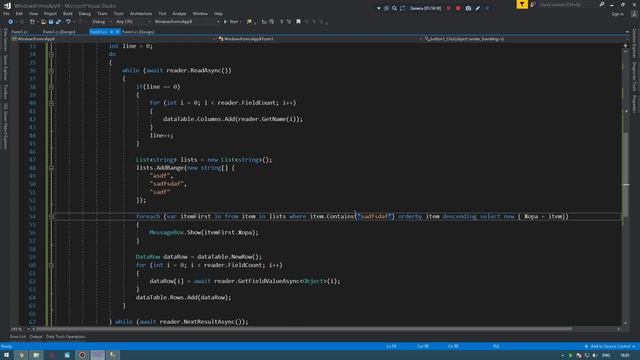Screen dimensions: 640x360
Task: Click the horizontal scrollbar in the editor
Action: tap(304, 329)
